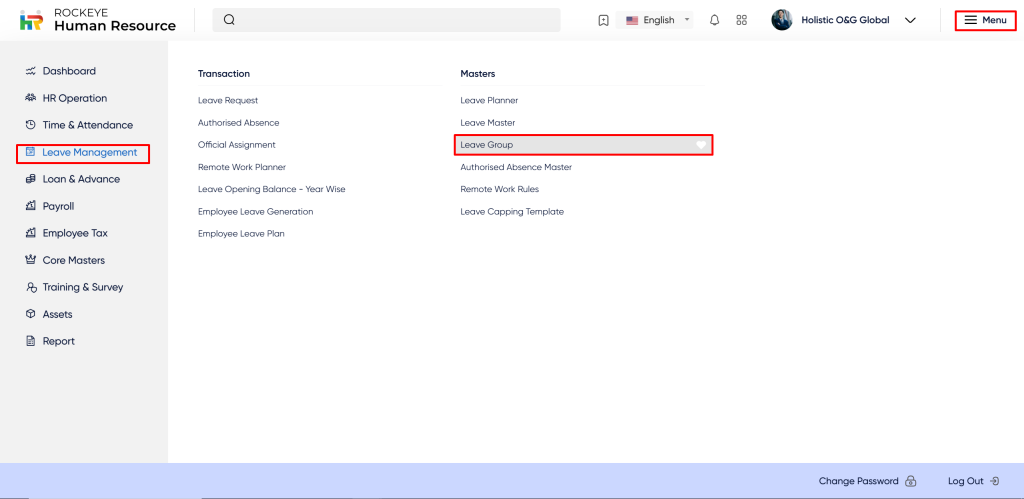1024x499 pixels.
Task: Click the Rockeye Human Resource logo
Action: point(97,20)
